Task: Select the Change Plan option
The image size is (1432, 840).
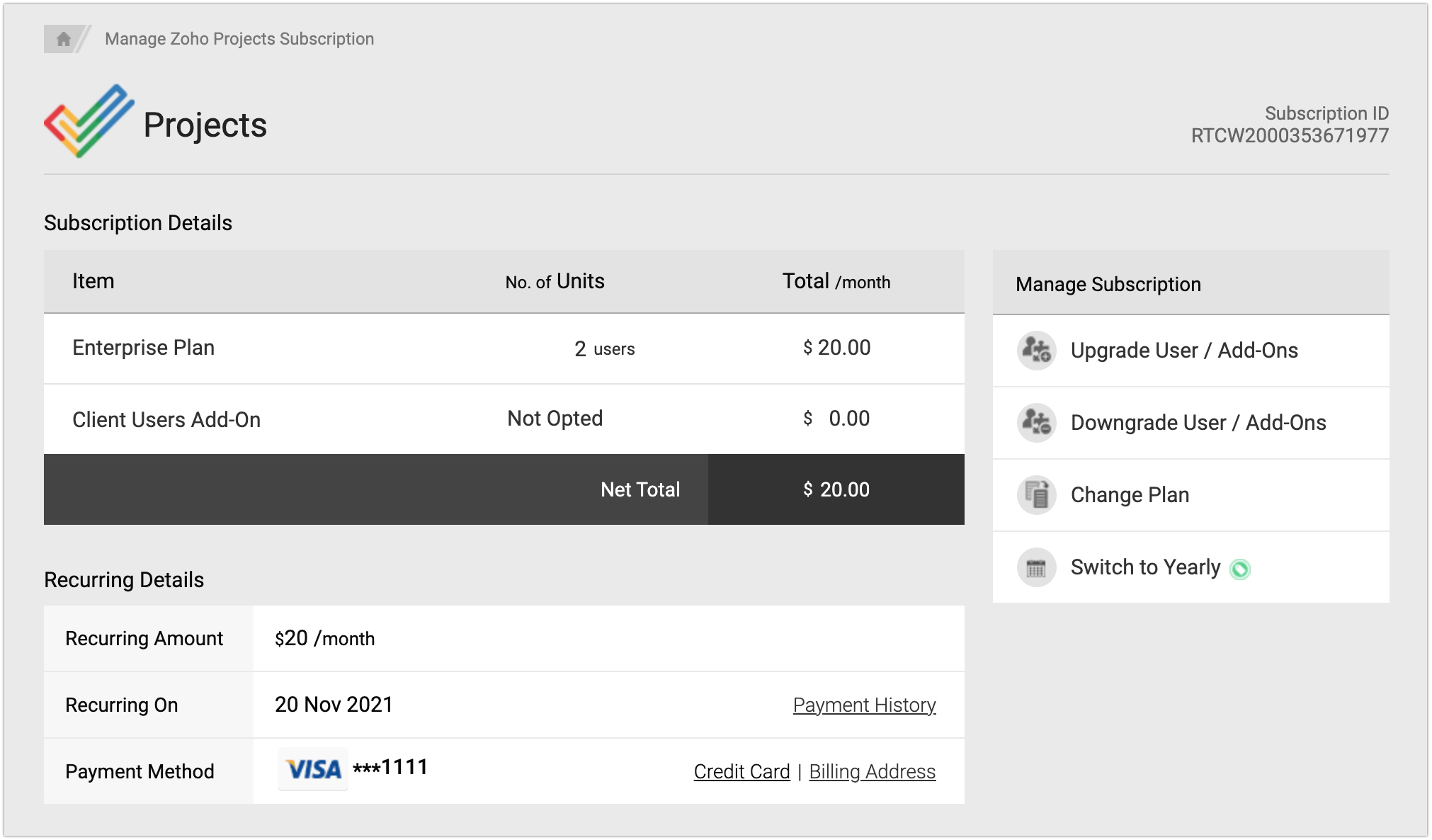Action: coord(1191,495)
